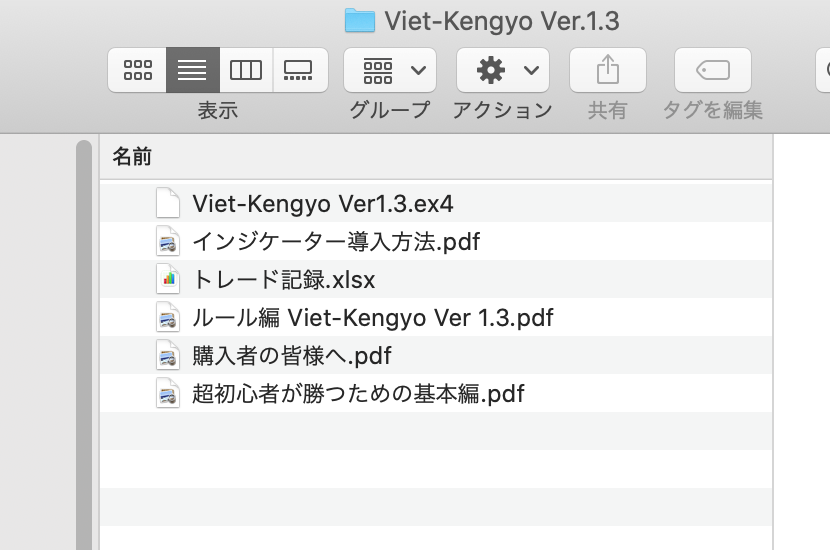Click the vertical scrollbar on the sidebar
The height and width of the screenshot is (550, 830).
point(84,340)
